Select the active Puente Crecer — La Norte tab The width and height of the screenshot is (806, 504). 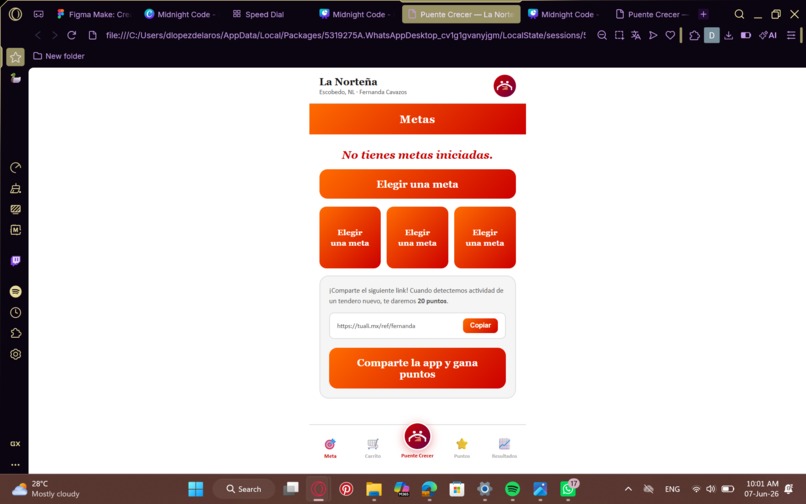[461, 14]
